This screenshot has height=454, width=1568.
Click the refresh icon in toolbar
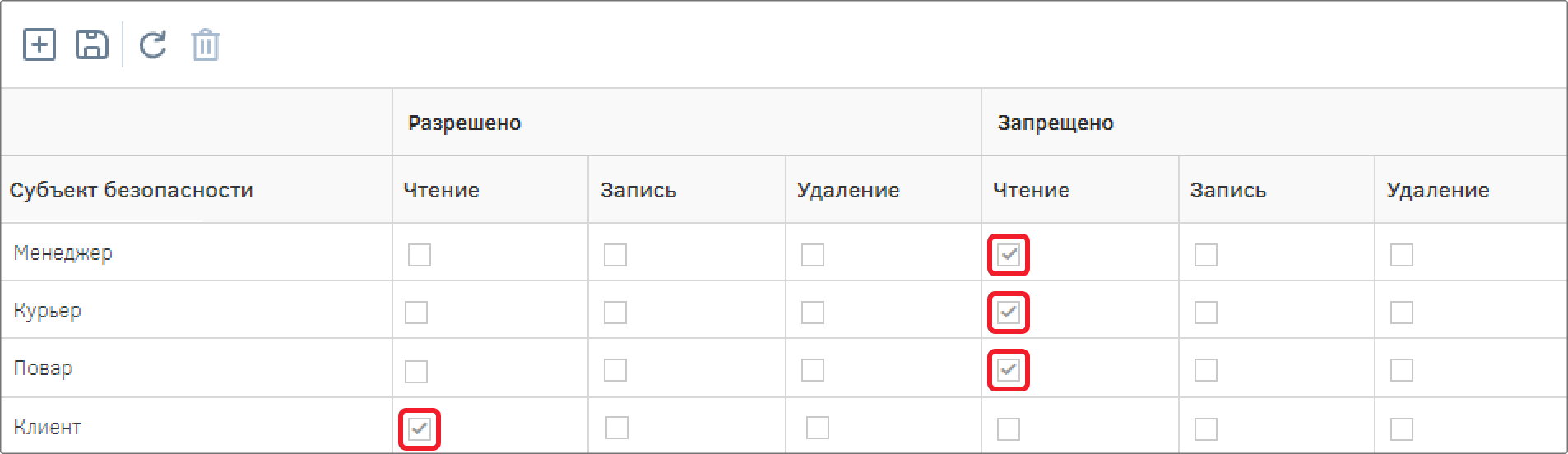(153, 44)
